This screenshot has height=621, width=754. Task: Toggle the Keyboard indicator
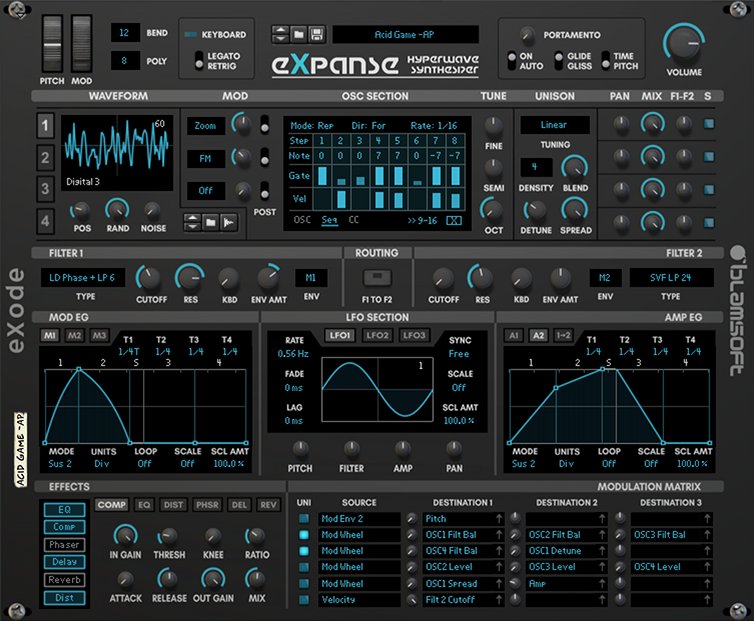coord(191,35)
